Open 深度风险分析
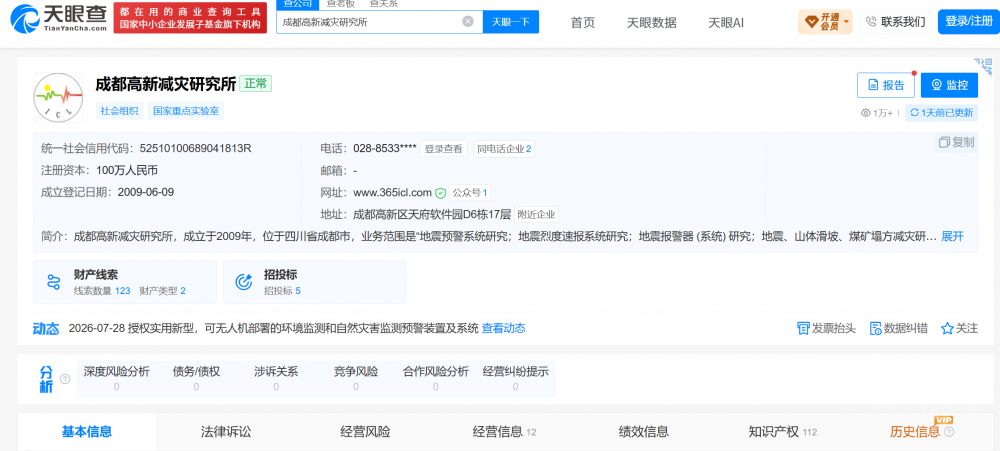Screen dimensions: 1000x451 pos(116,379)
